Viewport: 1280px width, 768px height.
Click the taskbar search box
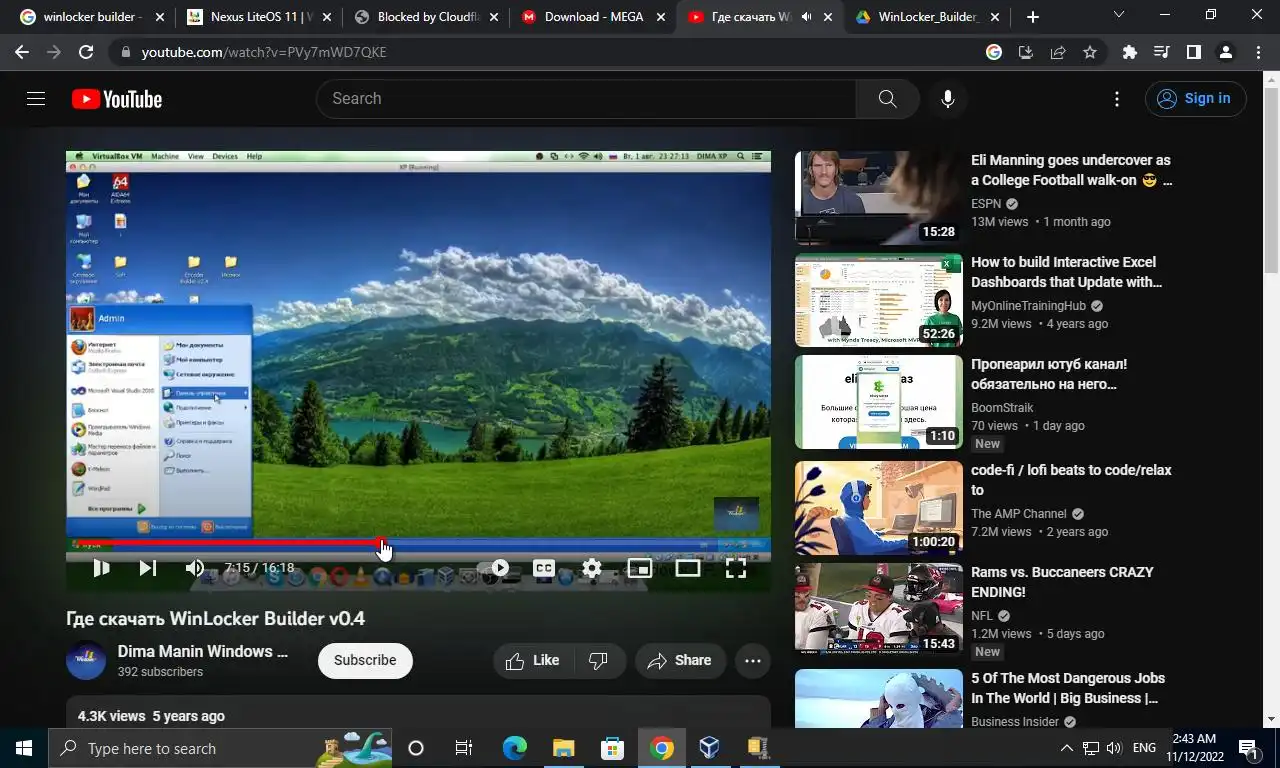220,748
